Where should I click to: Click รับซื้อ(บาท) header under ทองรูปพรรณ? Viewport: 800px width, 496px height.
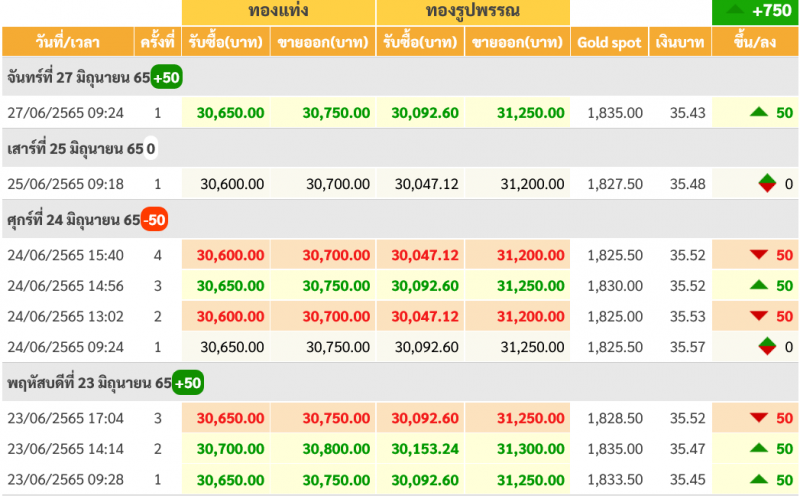[420, 42]
